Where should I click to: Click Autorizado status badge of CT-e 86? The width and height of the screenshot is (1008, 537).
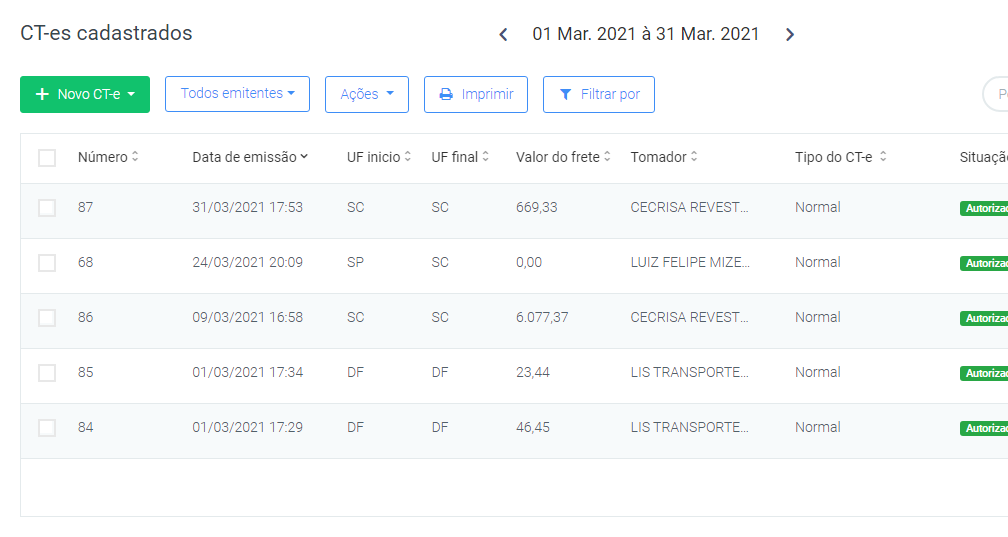point(984,318)
